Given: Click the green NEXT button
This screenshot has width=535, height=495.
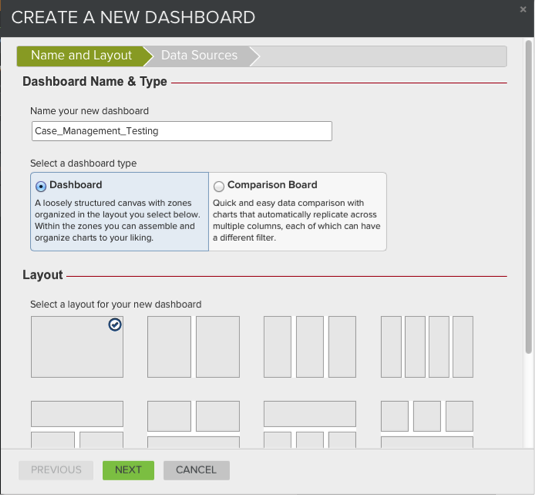Looking at the screenshot, I should point(128,470).
